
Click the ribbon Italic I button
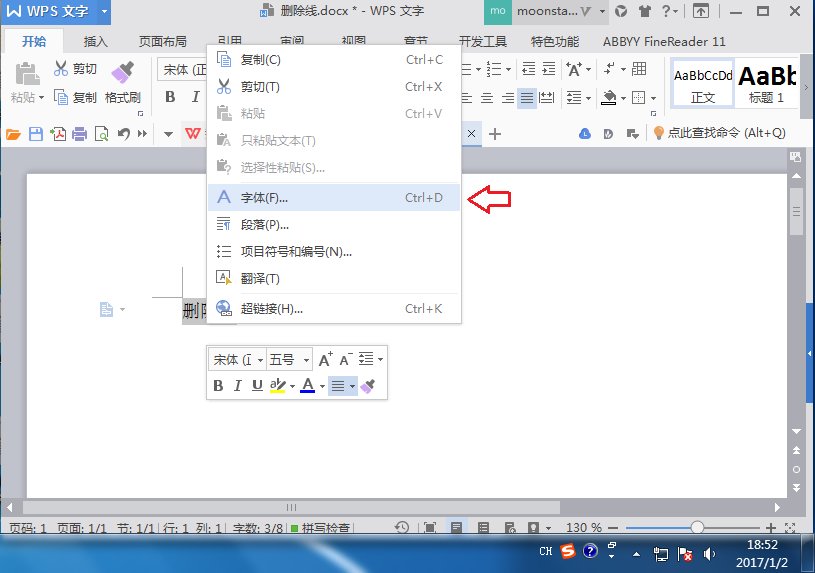[x=195, y=97]
